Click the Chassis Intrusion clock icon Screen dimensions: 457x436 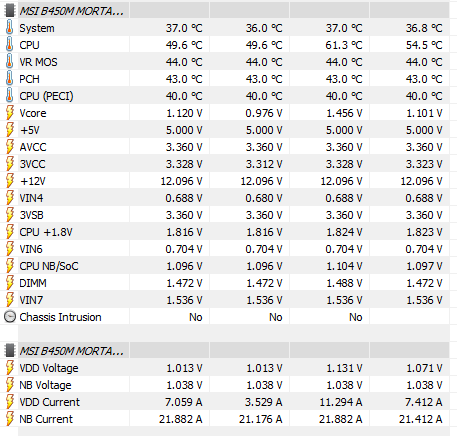(x=10, y=317)
